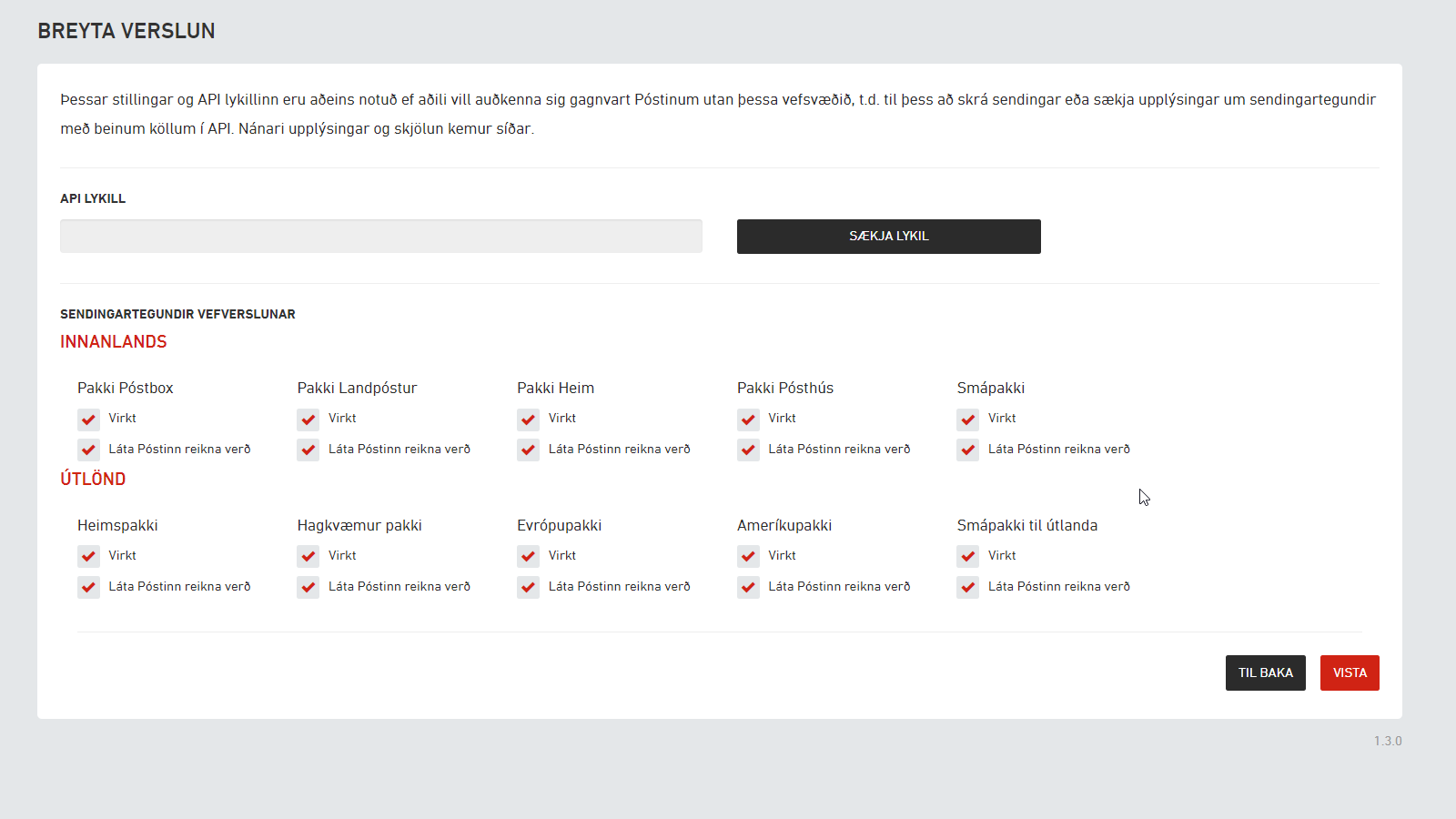This screenshot has height=819, width=1456.
Task: Toggle Láta Póstinn reikna verð for Pakki Heim
Action: pos(529,450)
